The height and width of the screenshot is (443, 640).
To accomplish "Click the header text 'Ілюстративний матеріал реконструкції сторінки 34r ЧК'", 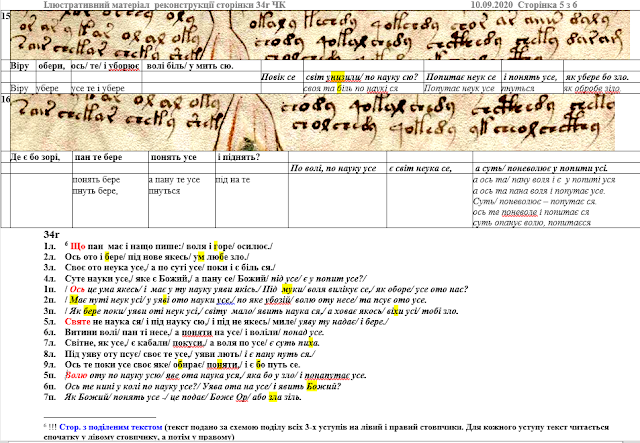I will pos(164,4).
